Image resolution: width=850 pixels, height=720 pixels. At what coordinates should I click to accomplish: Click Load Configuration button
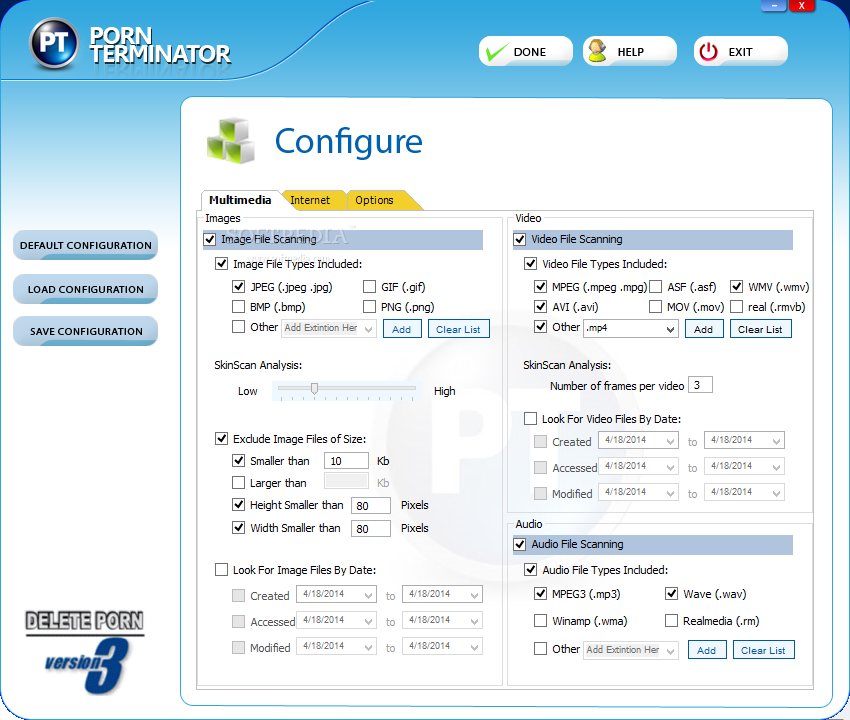click(86, 289)
